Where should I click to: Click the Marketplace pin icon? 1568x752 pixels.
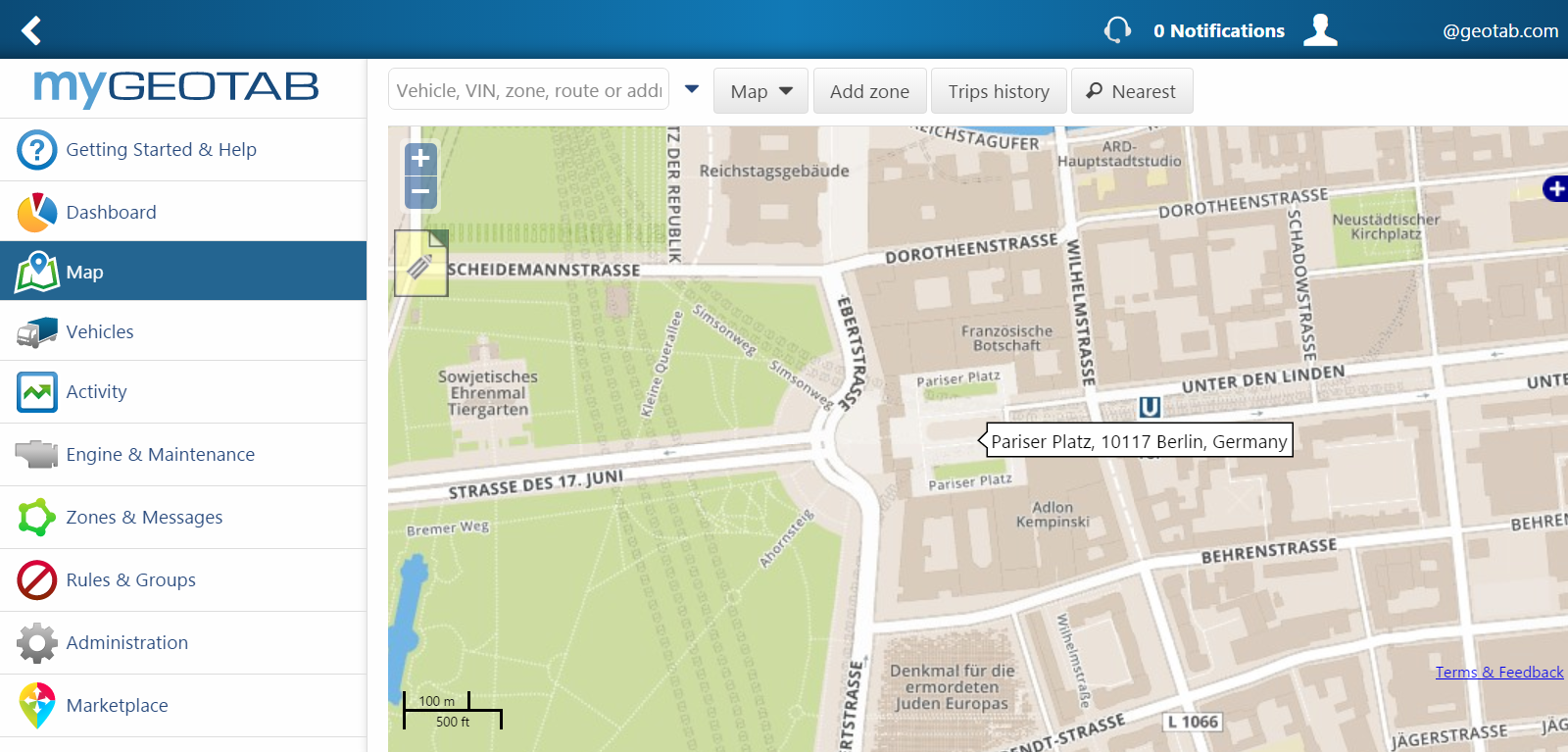(36, 706)
